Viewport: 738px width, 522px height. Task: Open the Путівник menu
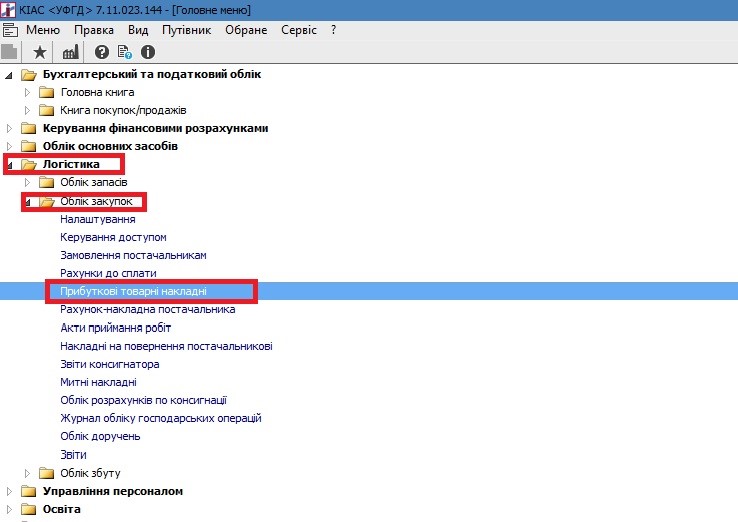click(x=186, y=30)
